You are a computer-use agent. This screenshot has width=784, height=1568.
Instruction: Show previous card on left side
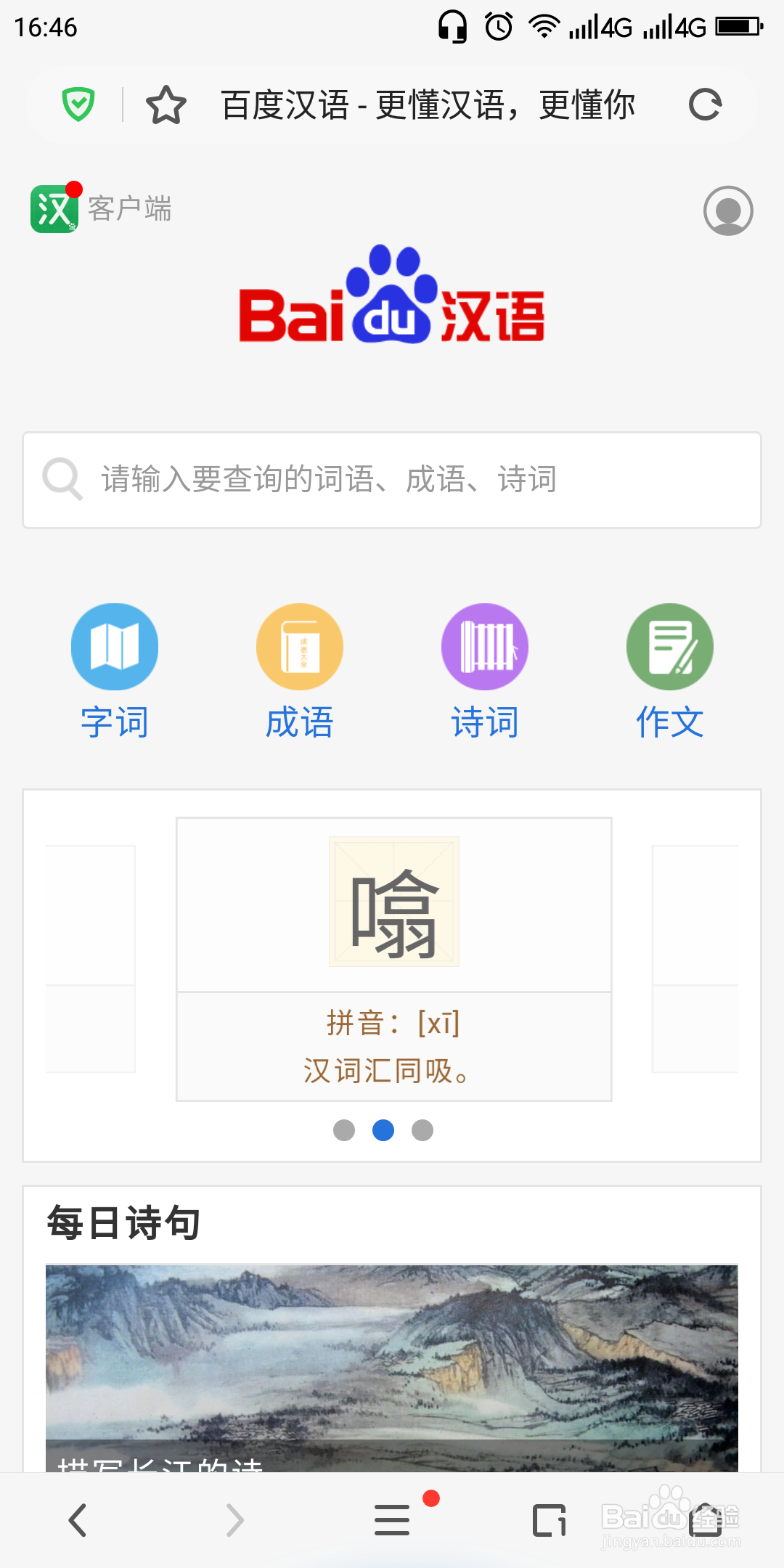(91, 958)
